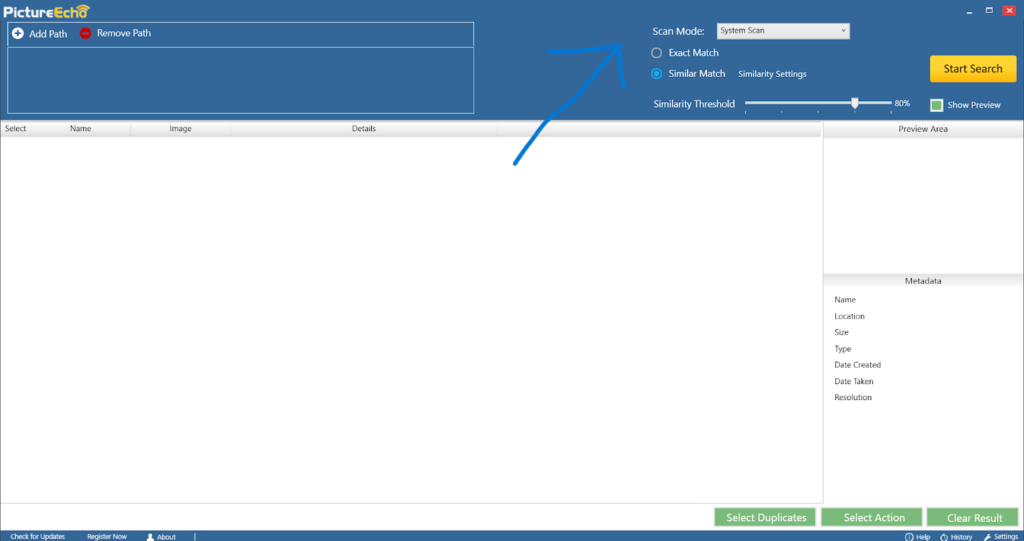Click the red Remove Path icon

[86, 33]
